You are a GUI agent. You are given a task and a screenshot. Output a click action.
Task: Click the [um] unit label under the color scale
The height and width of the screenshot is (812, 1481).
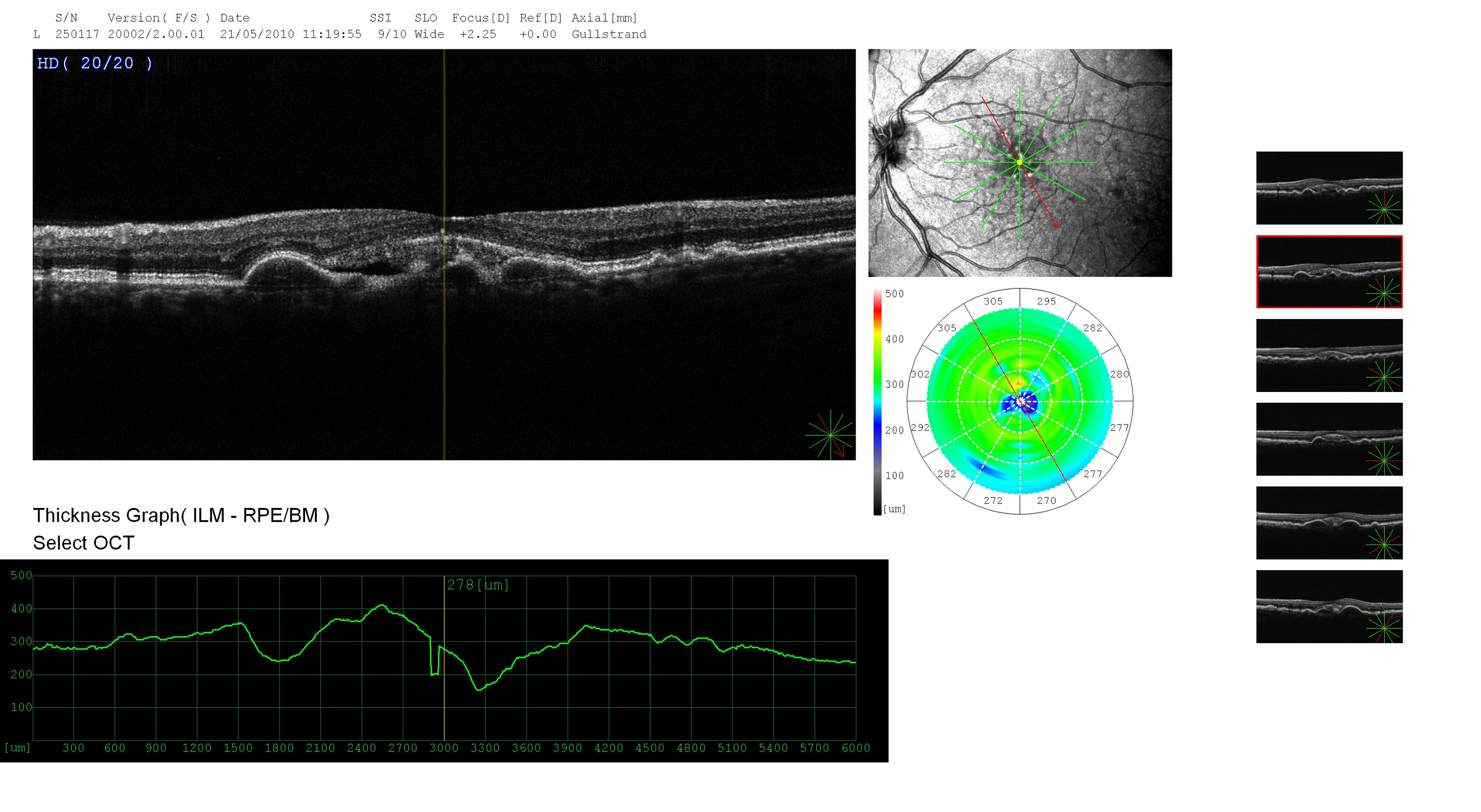click(x=894, y=508)
